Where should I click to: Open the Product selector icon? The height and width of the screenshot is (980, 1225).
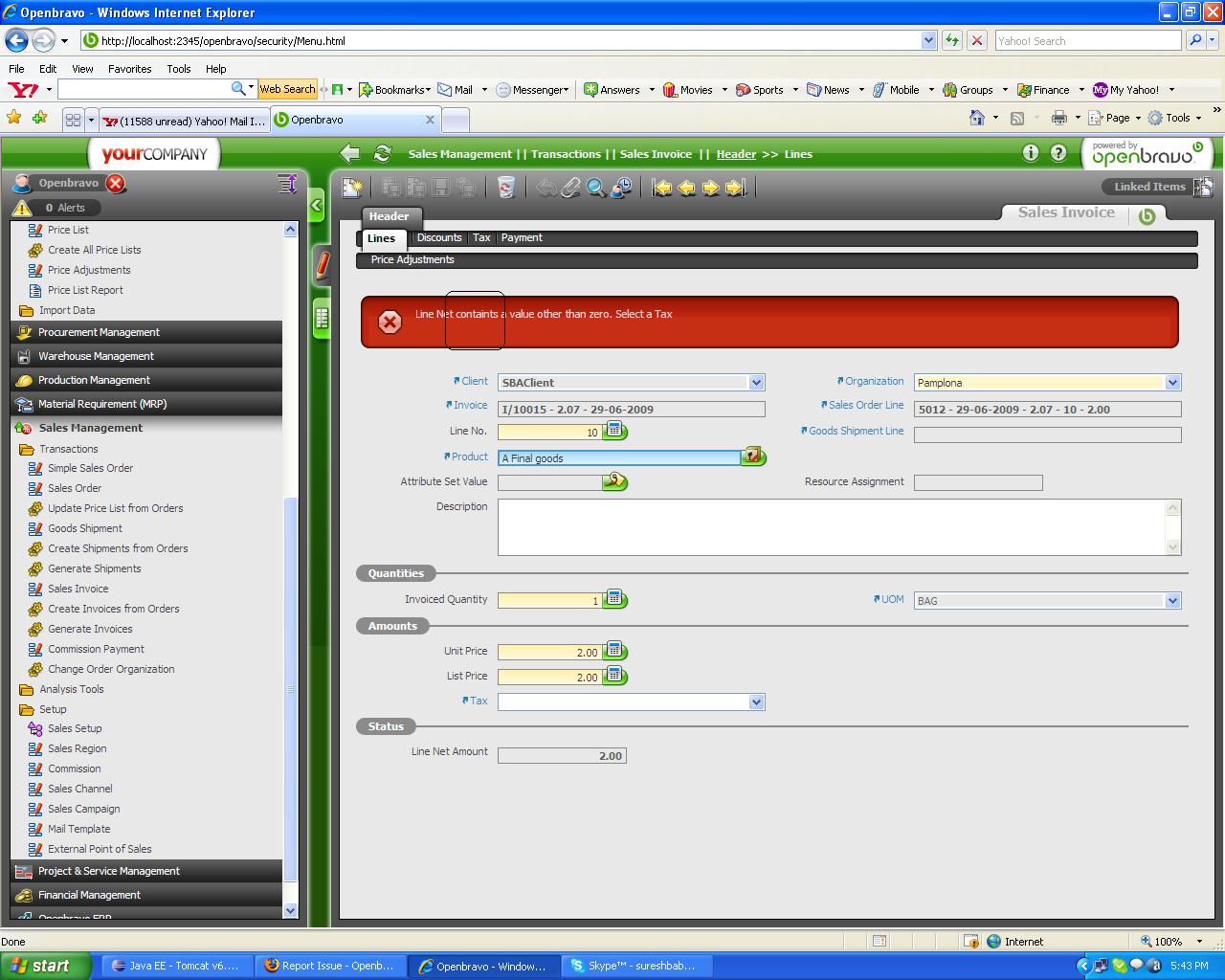753,457
